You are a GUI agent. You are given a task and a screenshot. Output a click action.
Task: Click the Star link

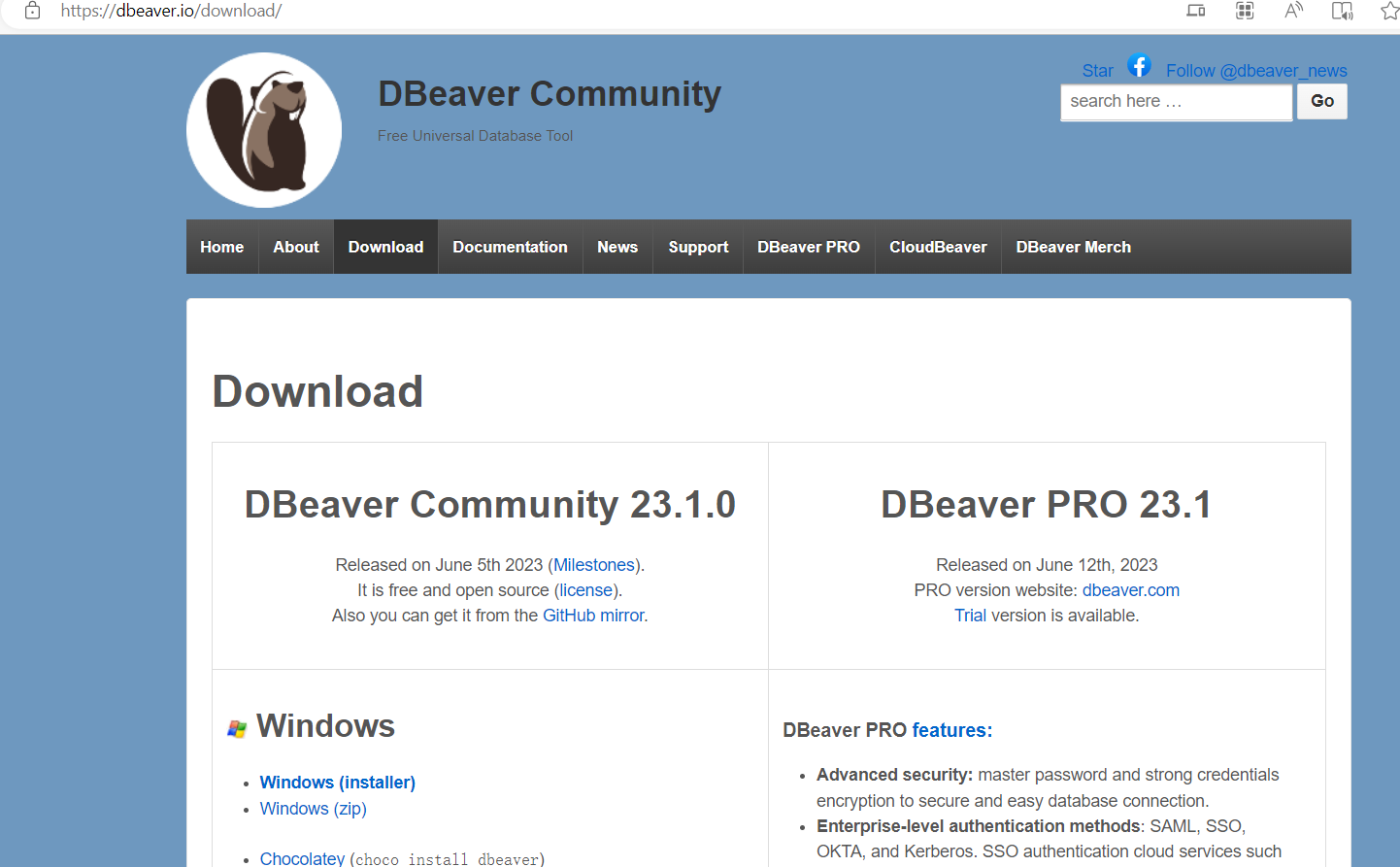coord(1098,71)
